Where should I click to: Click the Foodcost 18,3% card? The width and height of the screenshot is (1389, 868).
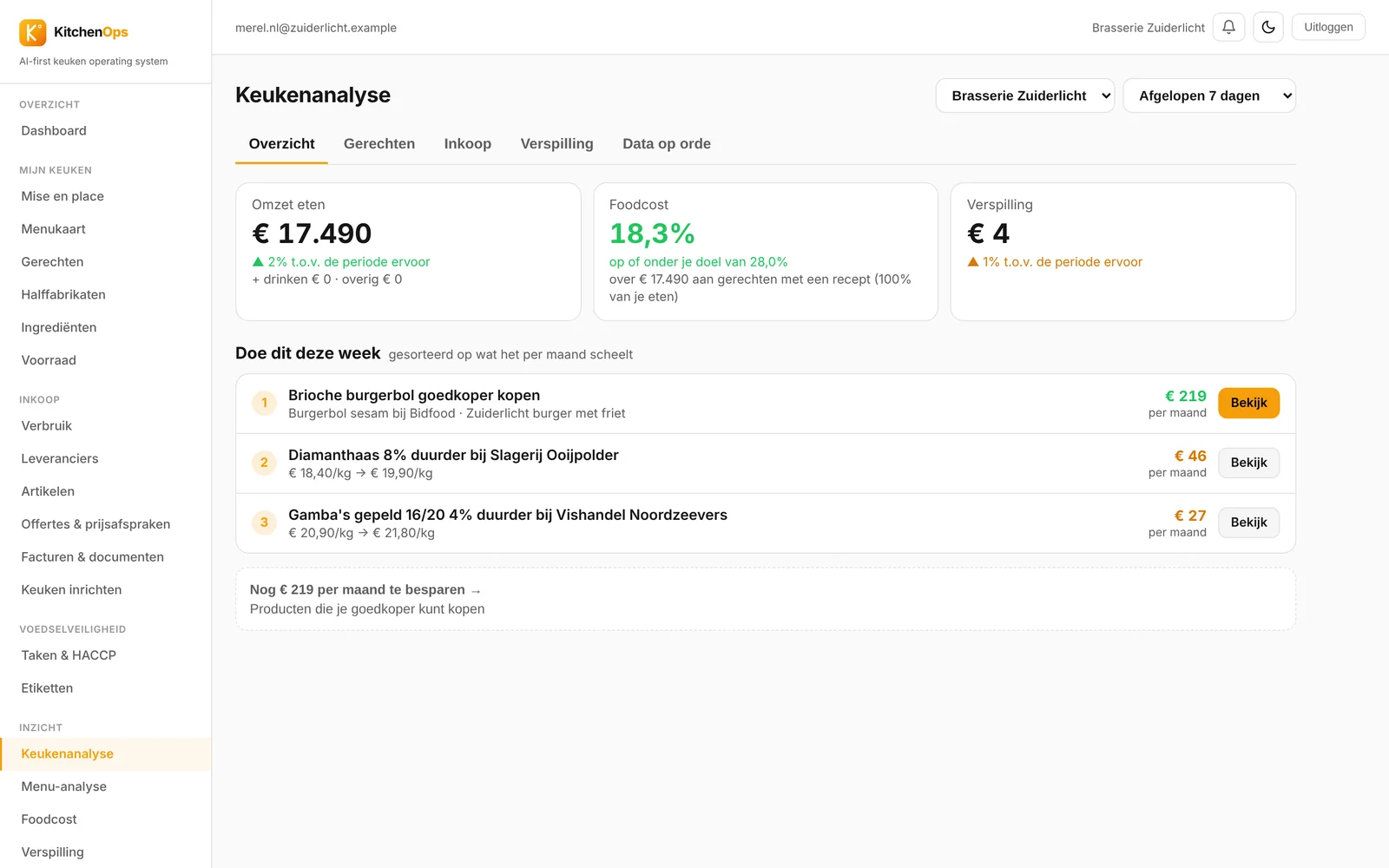click(766, 252)
